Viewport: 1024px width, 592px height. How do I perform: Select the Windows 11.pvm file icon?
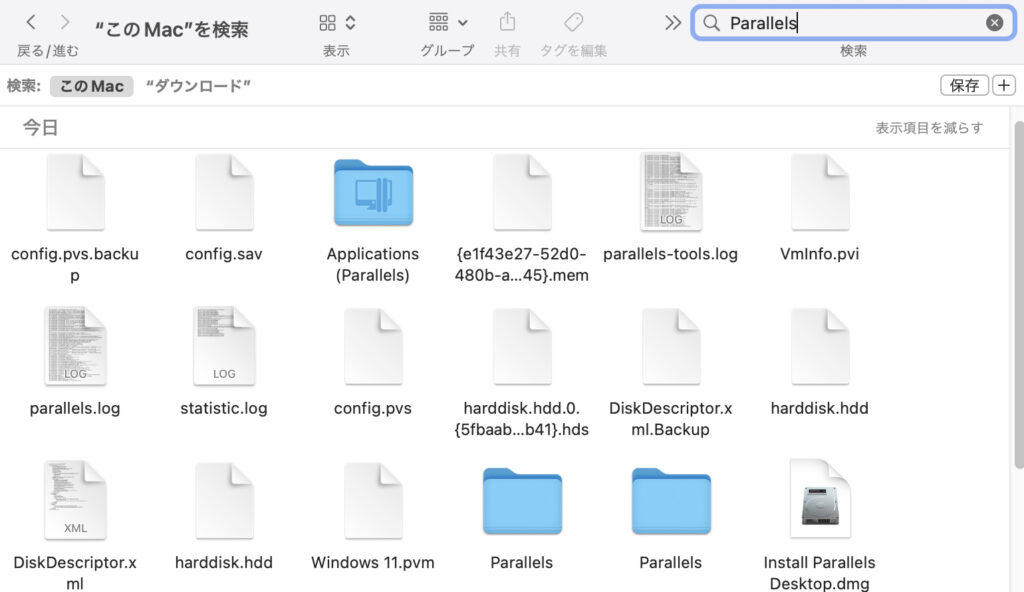(373, 501)
